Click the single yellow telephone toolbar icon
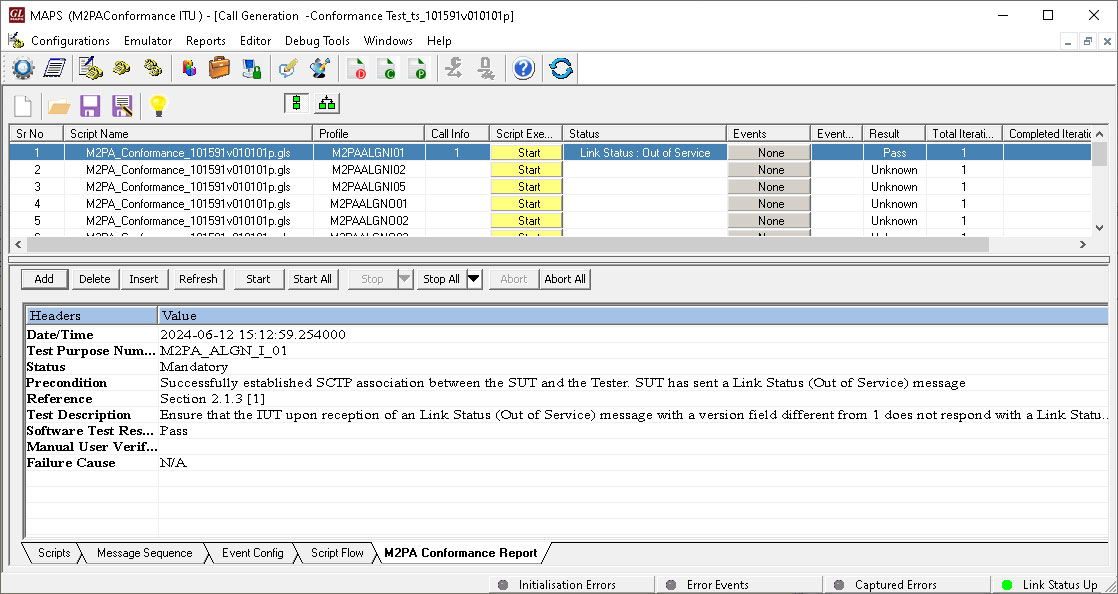Viewport: 1118px width, 594px height. click(x=122, y=68)
